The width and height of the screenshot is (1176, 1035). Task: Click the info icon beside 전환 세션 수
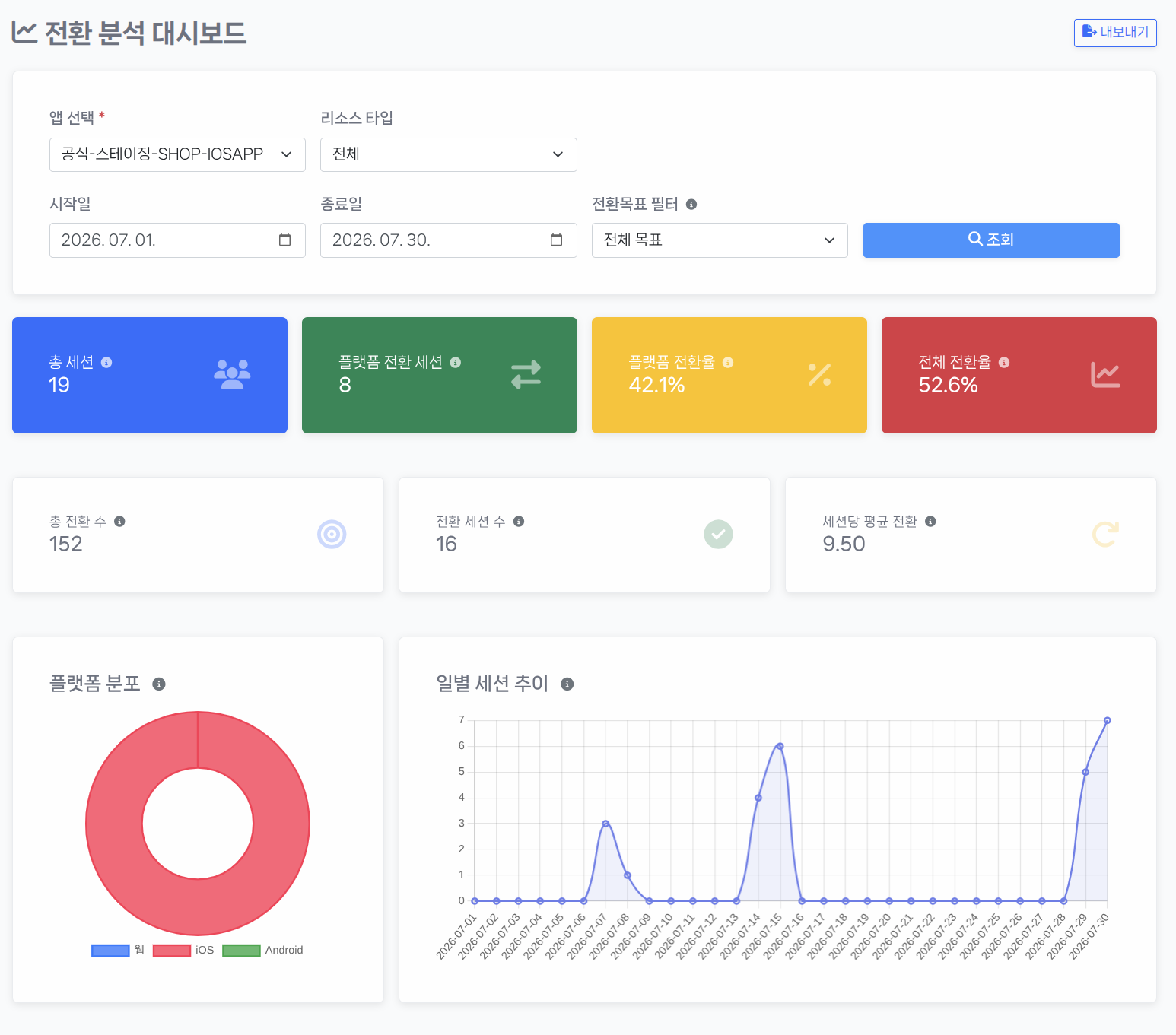click(519, 522)
